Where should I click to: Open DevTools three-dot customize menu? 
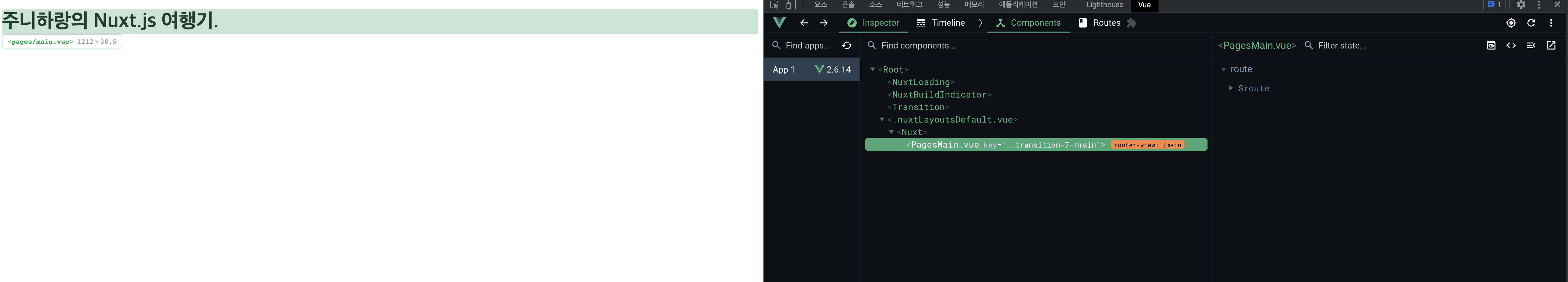coord(1539,5)
